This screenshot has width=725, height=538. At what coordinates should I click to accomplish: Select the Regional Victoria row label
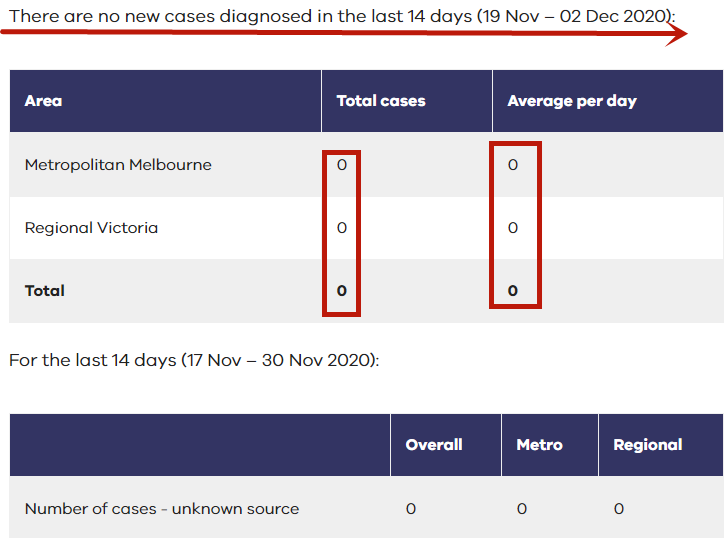coord(91,228)
